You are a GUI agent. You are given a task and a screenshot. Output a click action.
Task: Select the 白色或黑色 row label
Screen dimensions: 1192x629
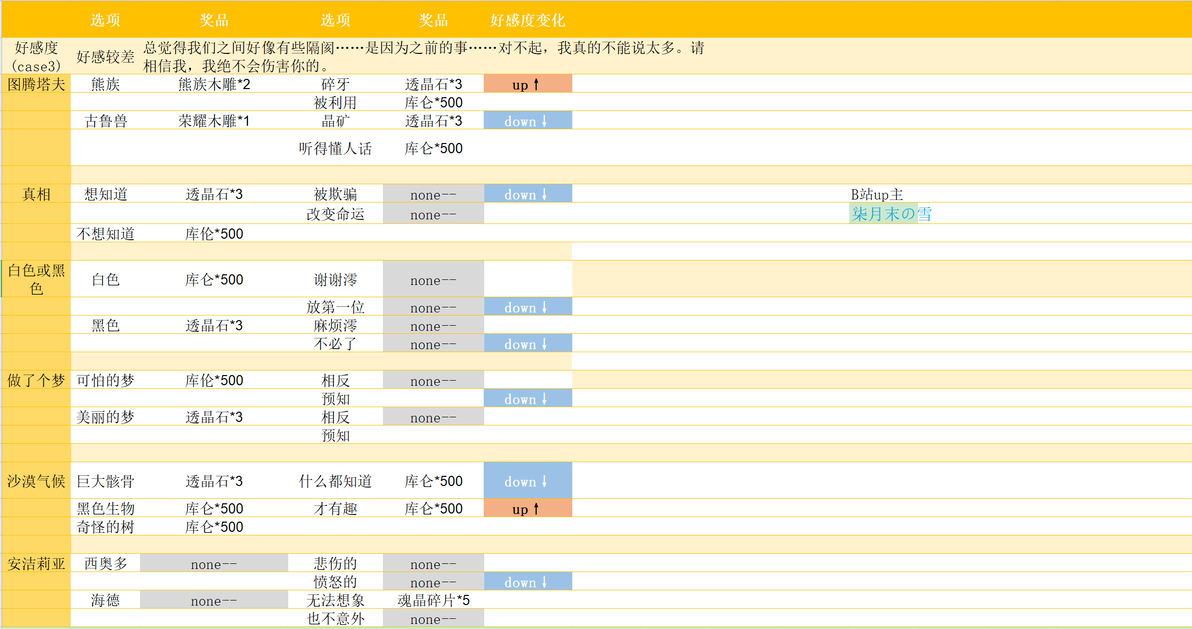(36, 279)
